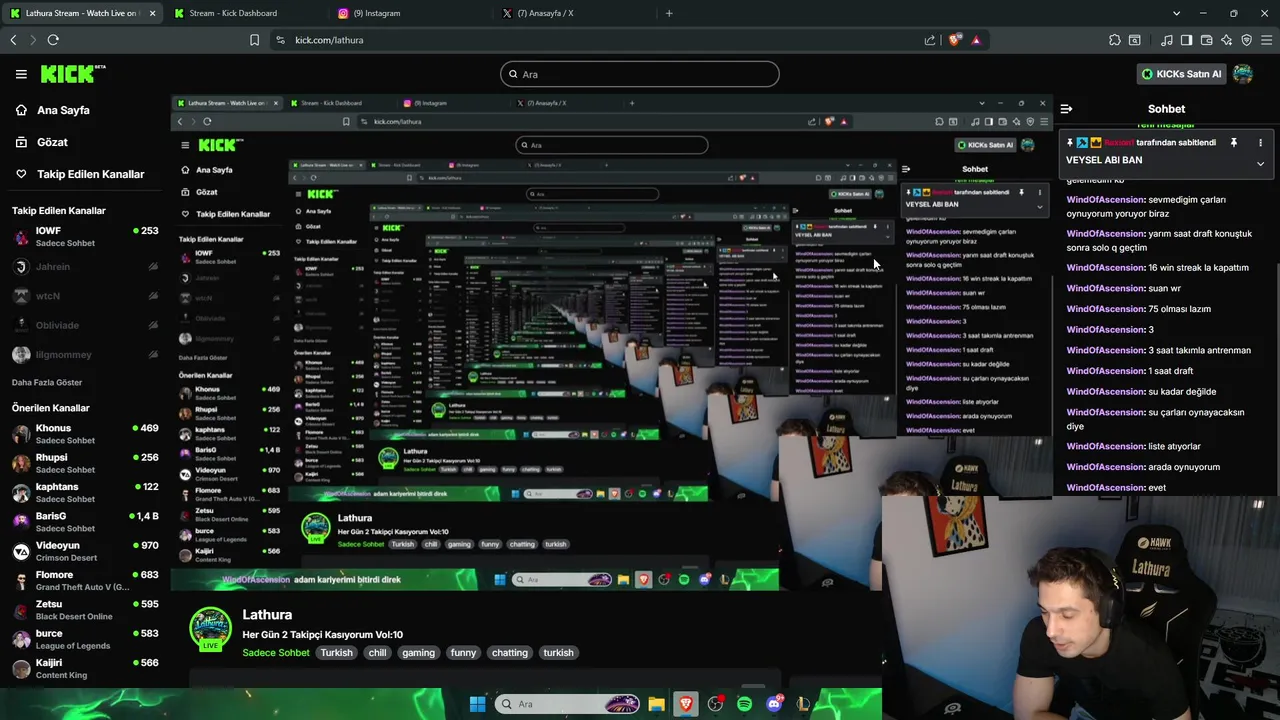Click the Kick Ara search field
The image size is (1280, 720).
coord(640,74)
